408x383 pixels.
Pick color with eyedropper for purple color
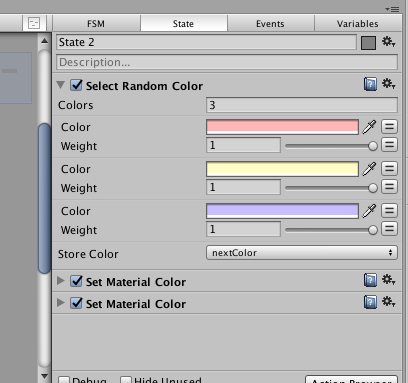(369, 211)
